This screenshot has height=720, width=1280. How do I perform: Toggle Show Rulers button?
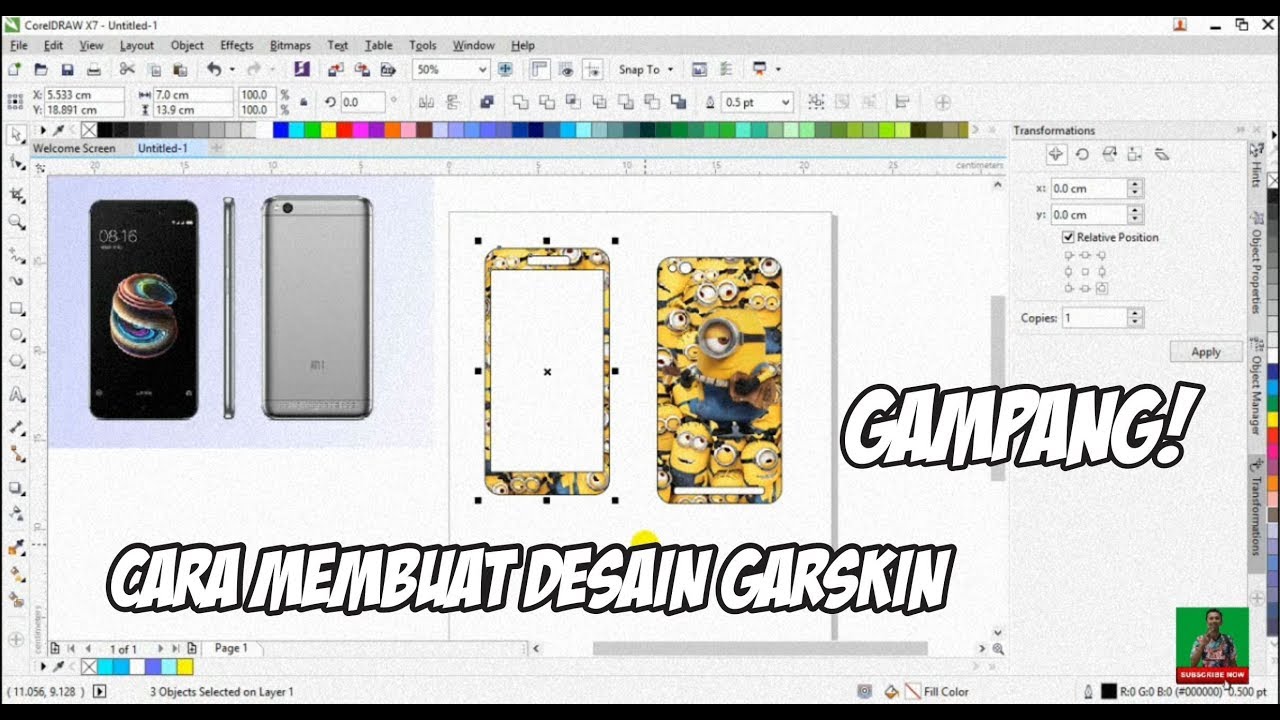click(x=540, y=70)
